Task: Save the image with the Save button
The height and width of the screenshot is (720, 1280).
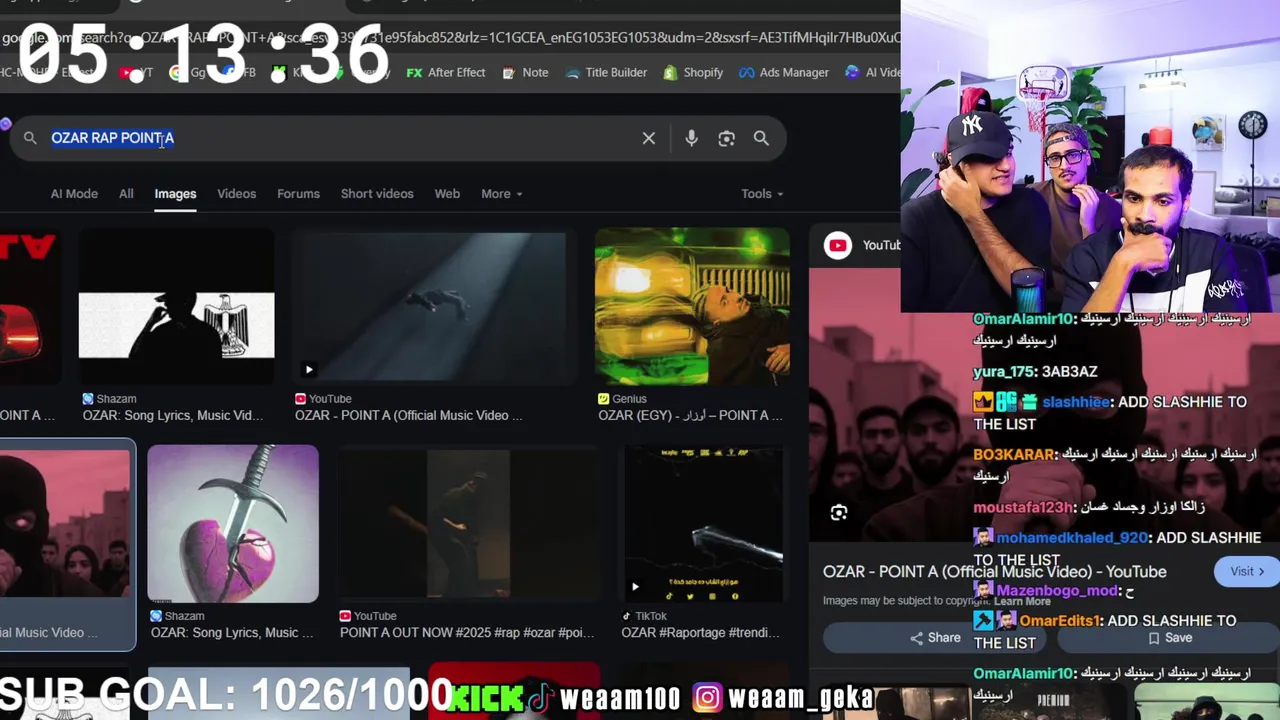Action: [x=1170, y=638]
